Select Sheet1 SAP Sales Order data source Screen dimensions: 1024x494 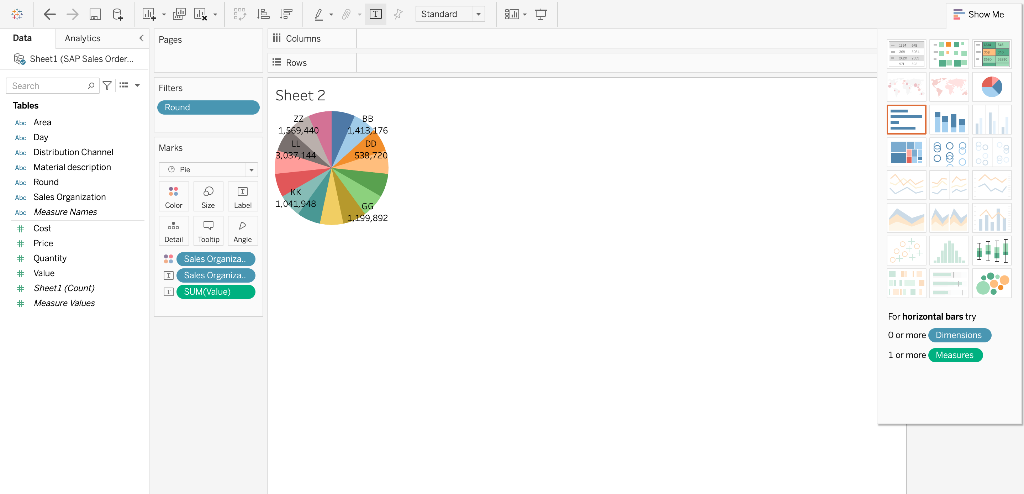[x=74, y=59]
